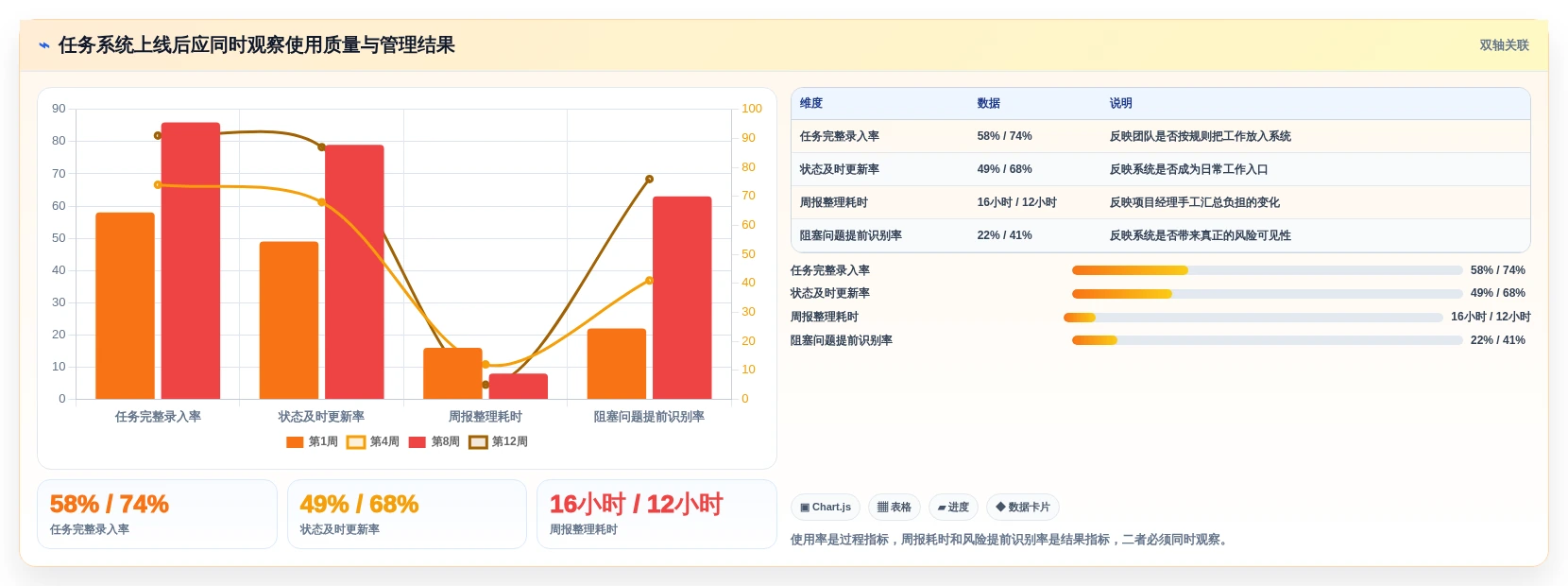Click orange bar for 阻塞问题提前识别率
The image size is (1568, 586).
617,364
